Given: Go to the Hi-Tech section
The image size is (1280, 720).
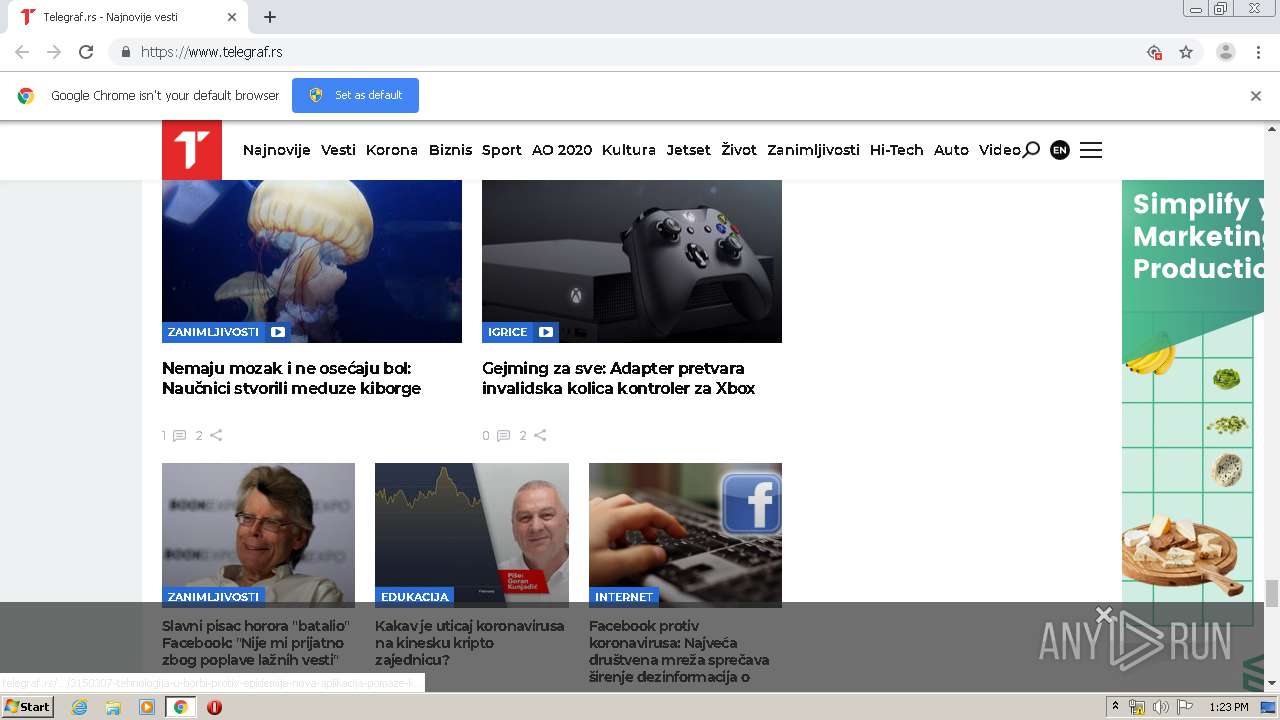Looking at the screenshot, I should 897,150.
